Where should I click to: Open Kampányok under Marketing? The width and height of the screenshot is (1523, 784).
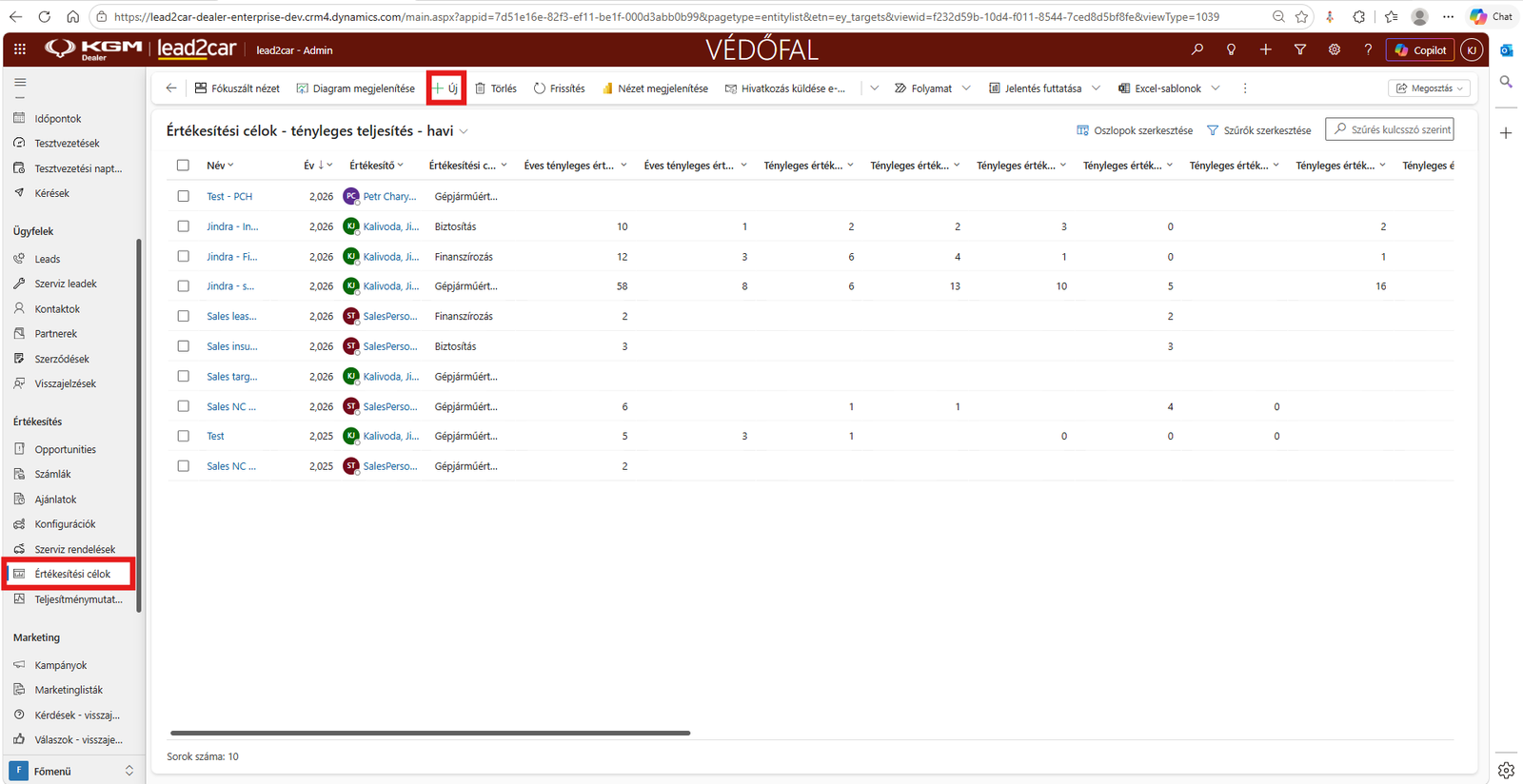(x=61, y=665)
